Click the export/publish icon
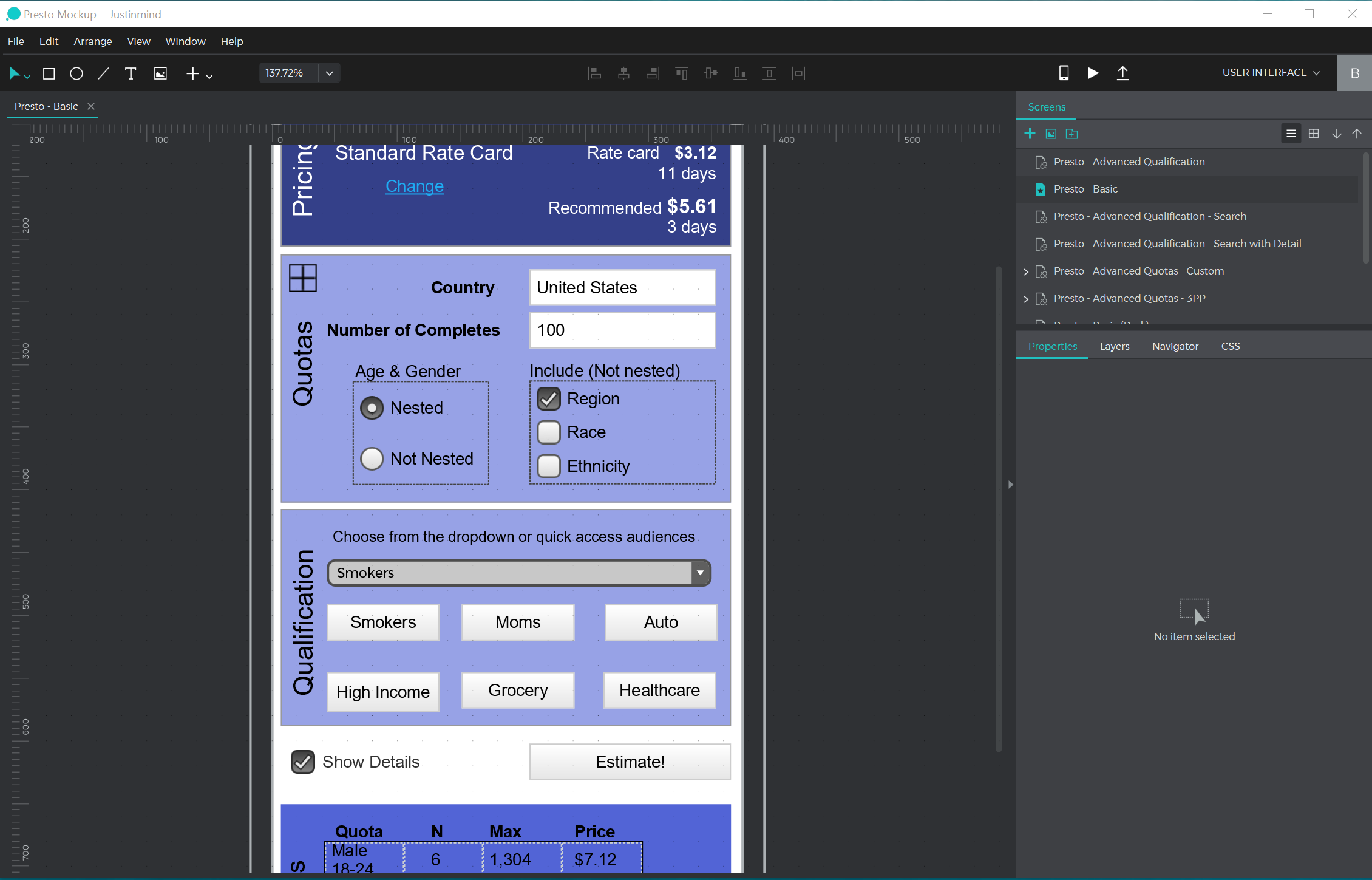The image size is (1372, 880). pyautogui.click(x=1123, y=72)
